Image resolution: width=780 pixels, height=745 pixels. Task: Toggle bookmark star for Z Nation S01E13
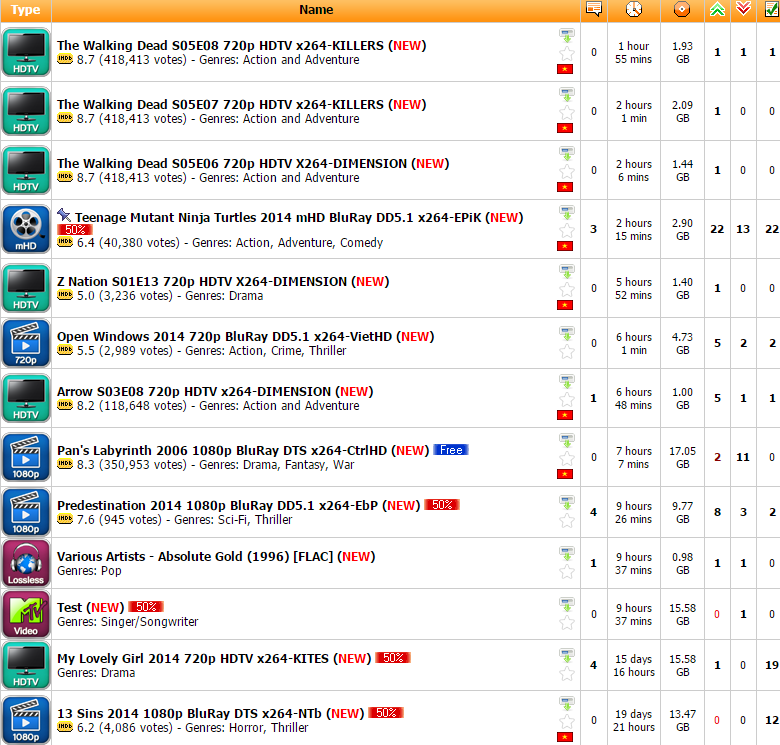567,289
